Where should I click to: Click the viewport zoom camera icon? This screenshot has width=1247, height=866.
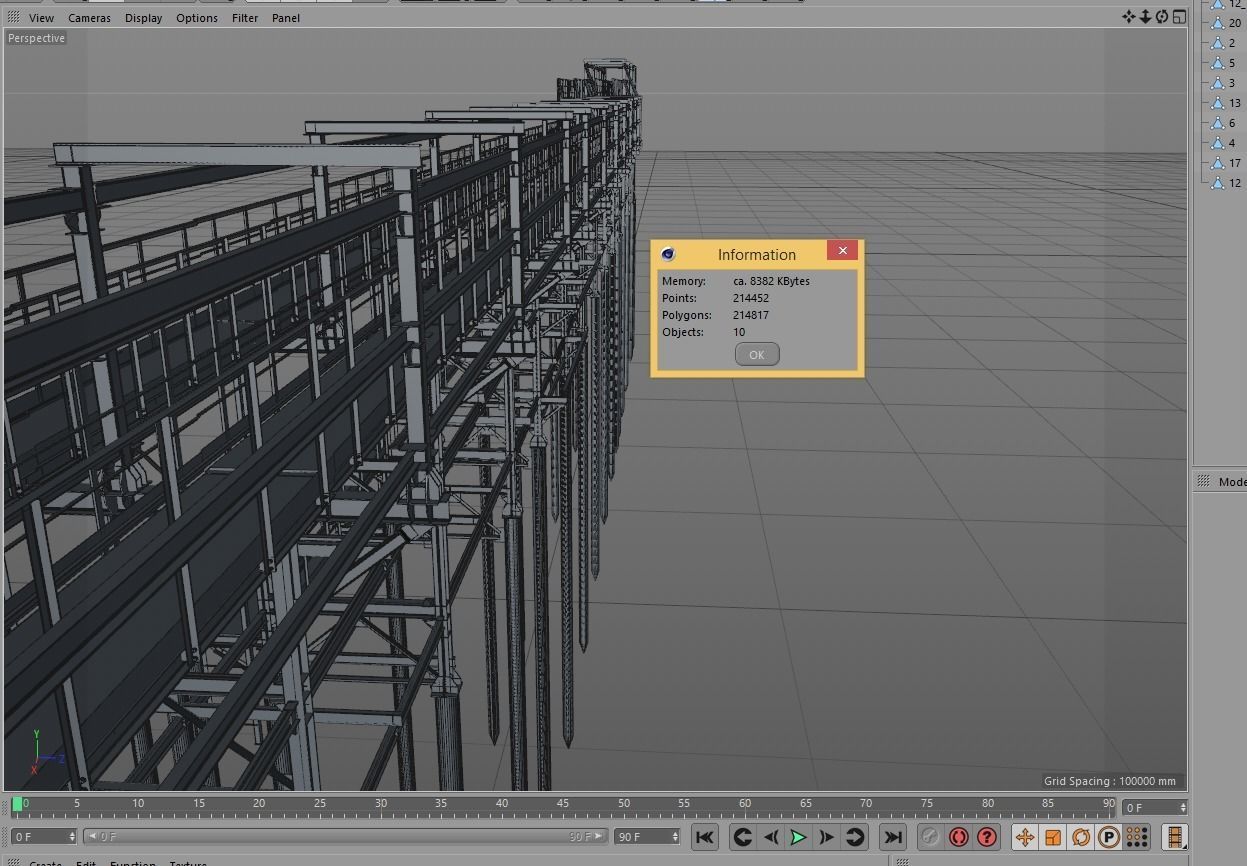pos(1145,16)
